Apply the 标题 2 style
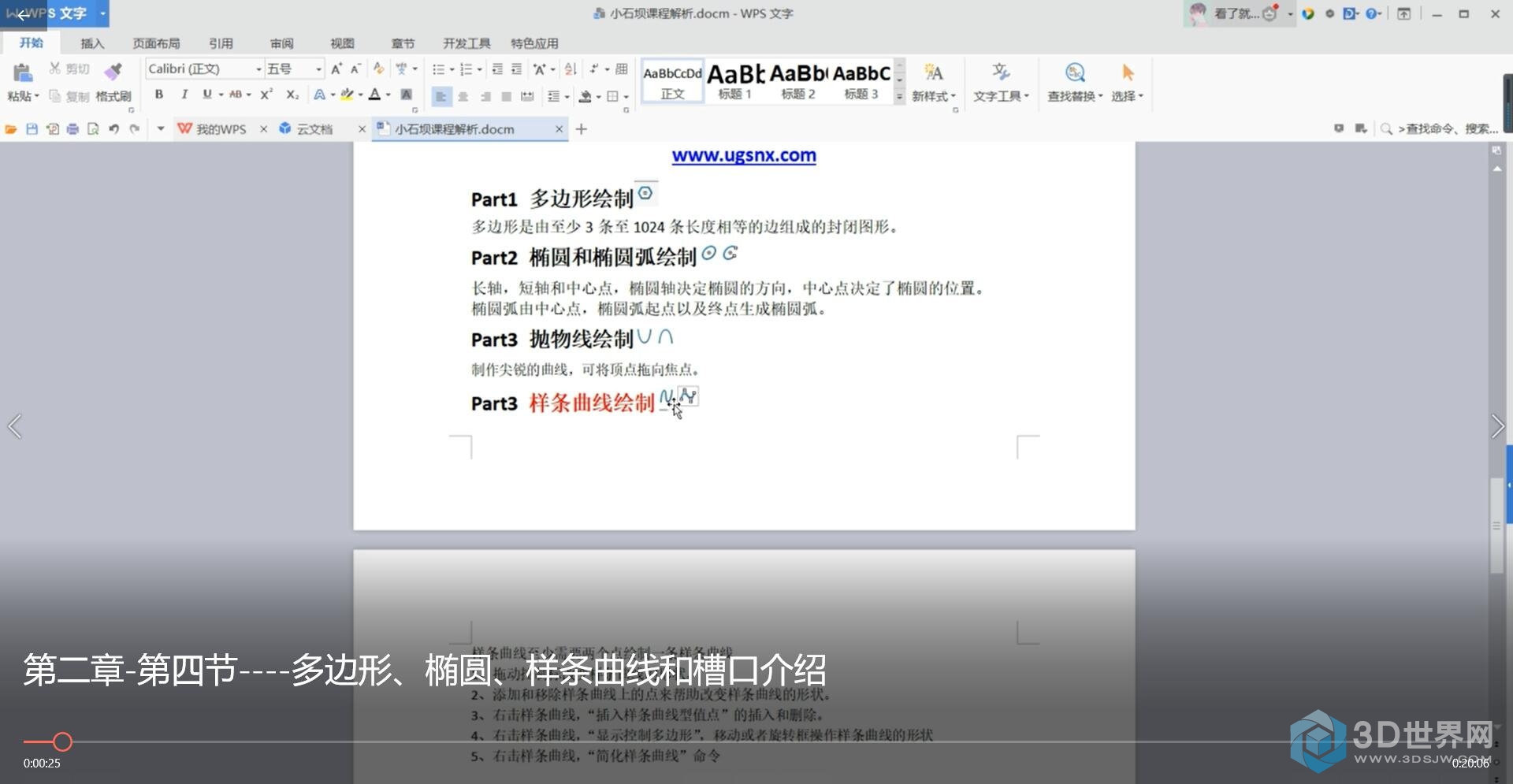 798,81
